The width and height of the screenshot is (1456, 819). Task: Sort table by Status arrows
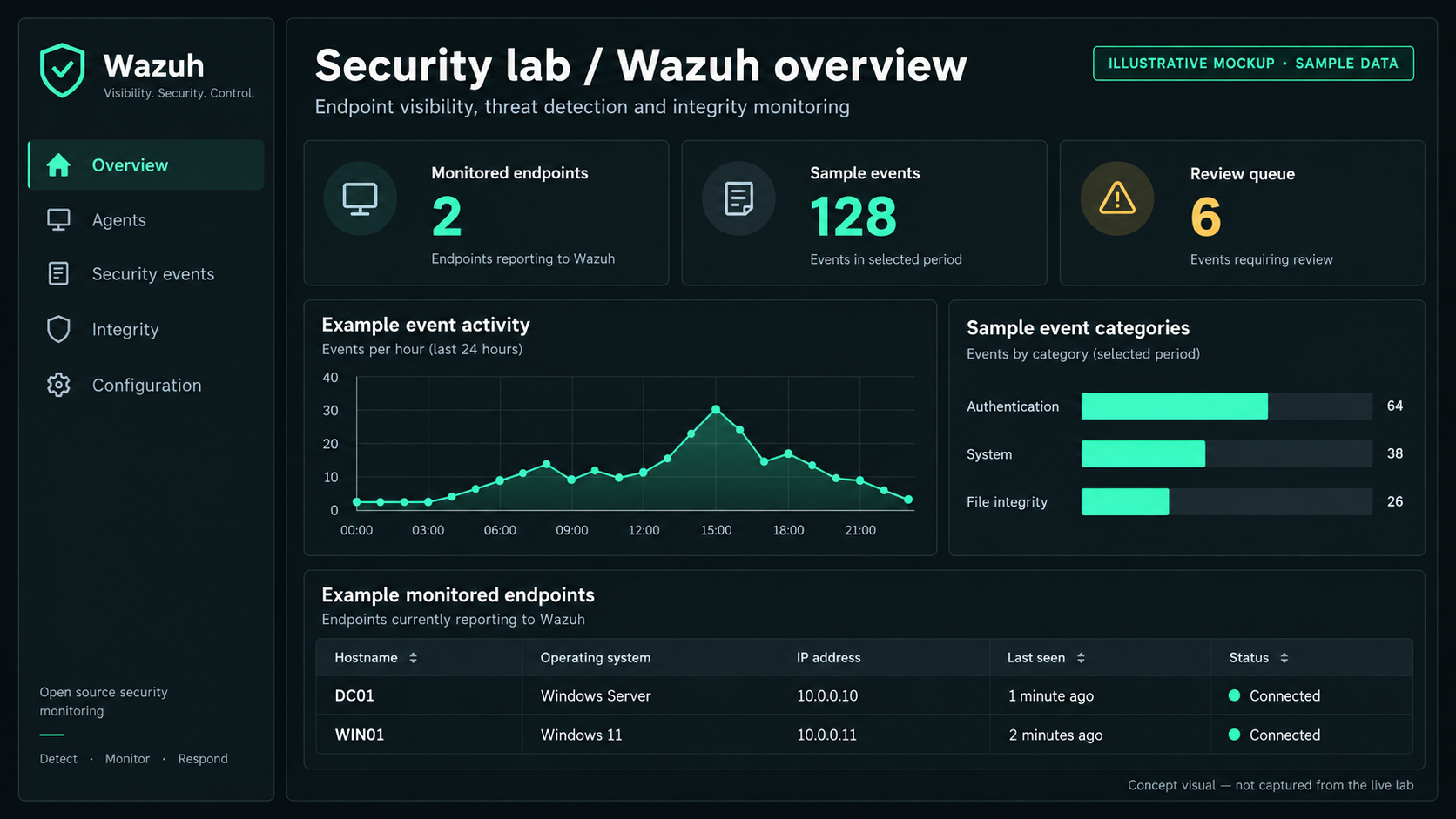tap(1284, 658)
